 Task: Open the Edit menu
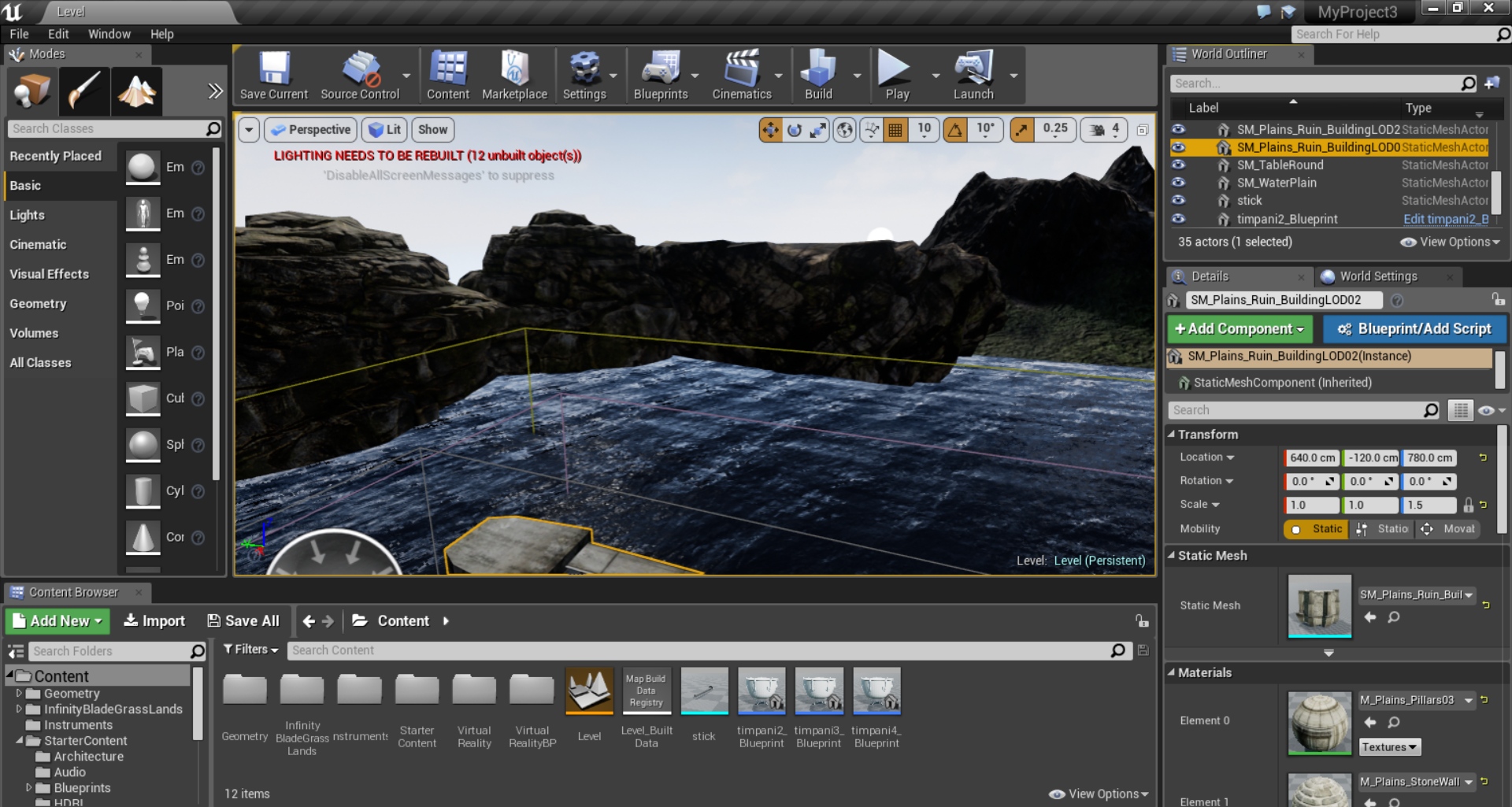point(58,34)
